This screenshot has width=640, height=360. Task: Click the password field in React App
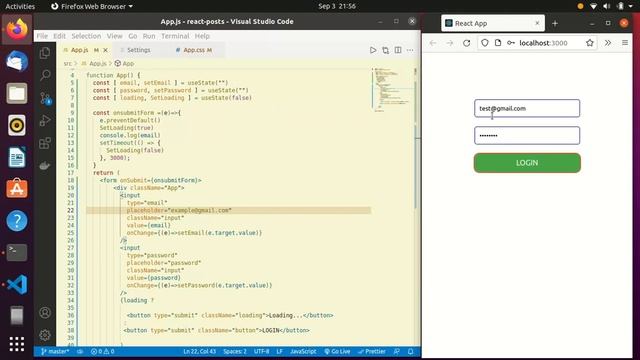(527, 136)
